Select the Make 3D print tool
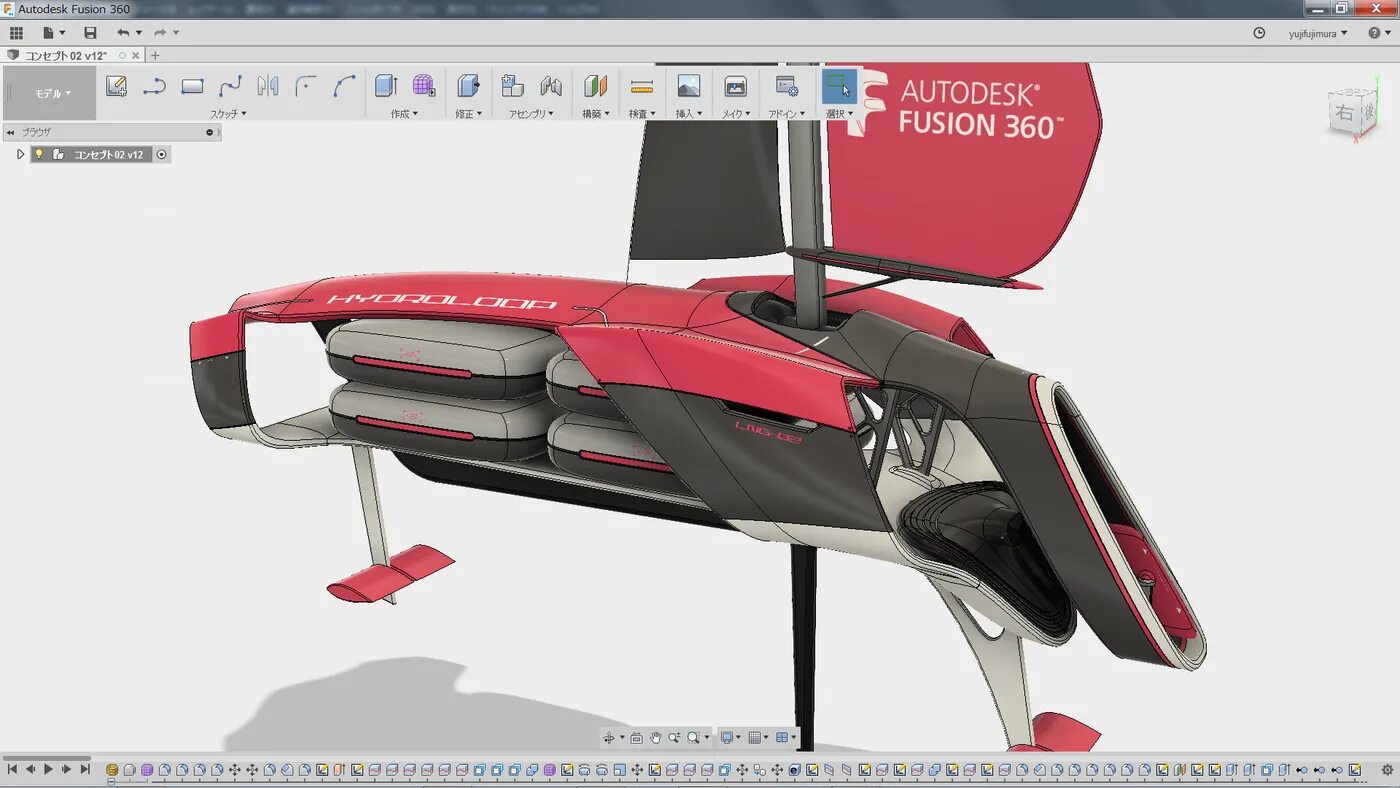This screenshot has height=788, width=1400. tap(735, 86)
